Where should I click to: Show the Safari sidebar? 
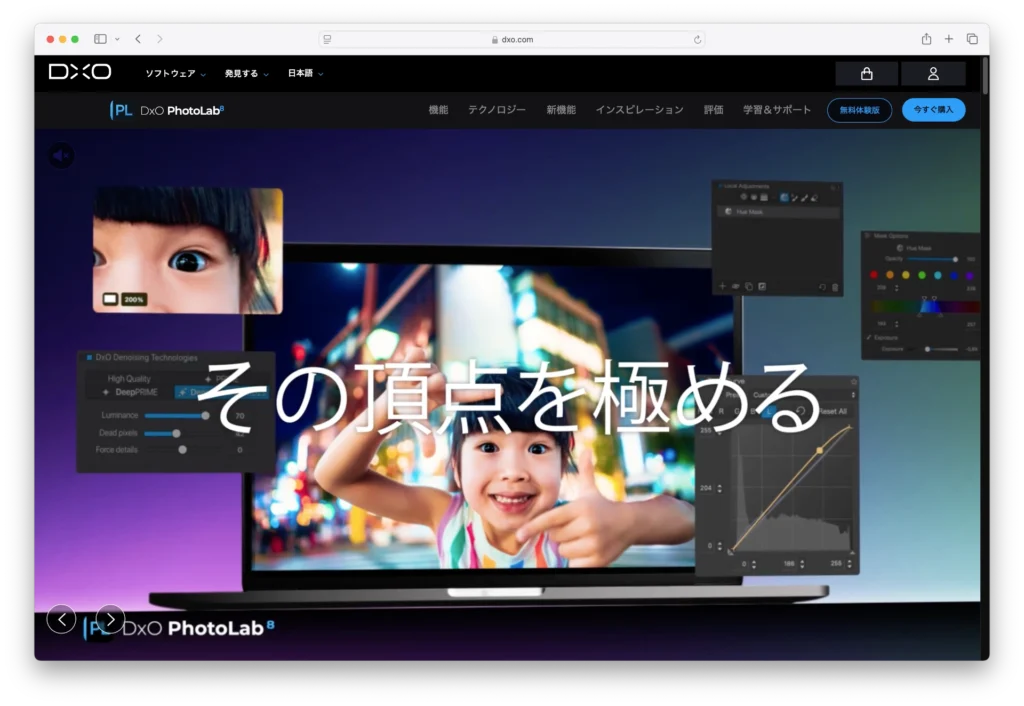tap(100, 39)
